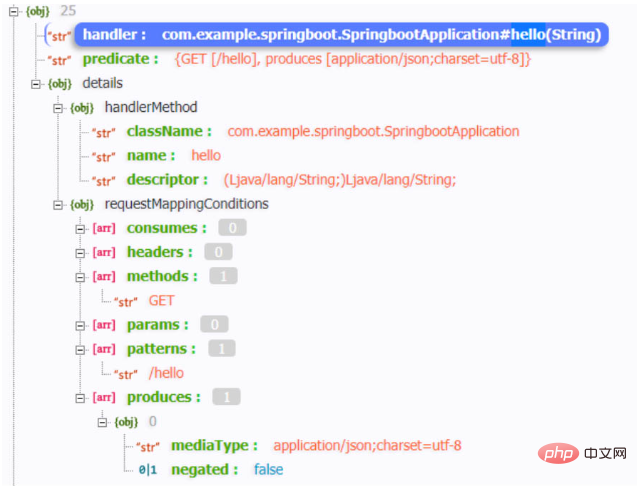Select the GET string value
The width and height of the screenshot is (637, 486).
click(x=161, y=301)
